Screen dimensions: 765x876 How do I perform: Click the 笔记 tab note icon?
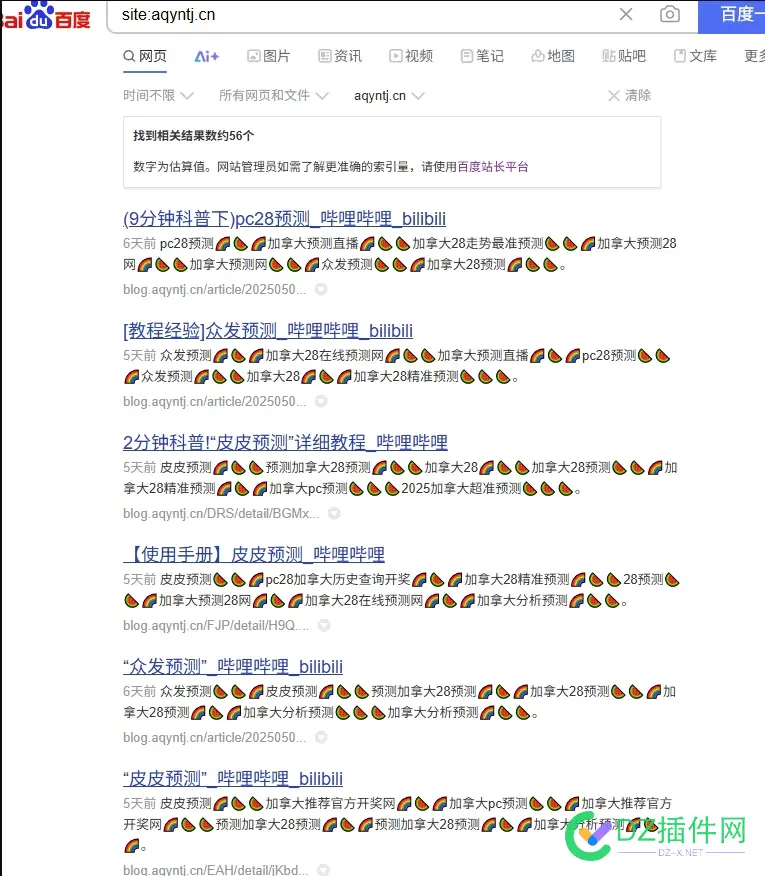click(x=467, y=56)
